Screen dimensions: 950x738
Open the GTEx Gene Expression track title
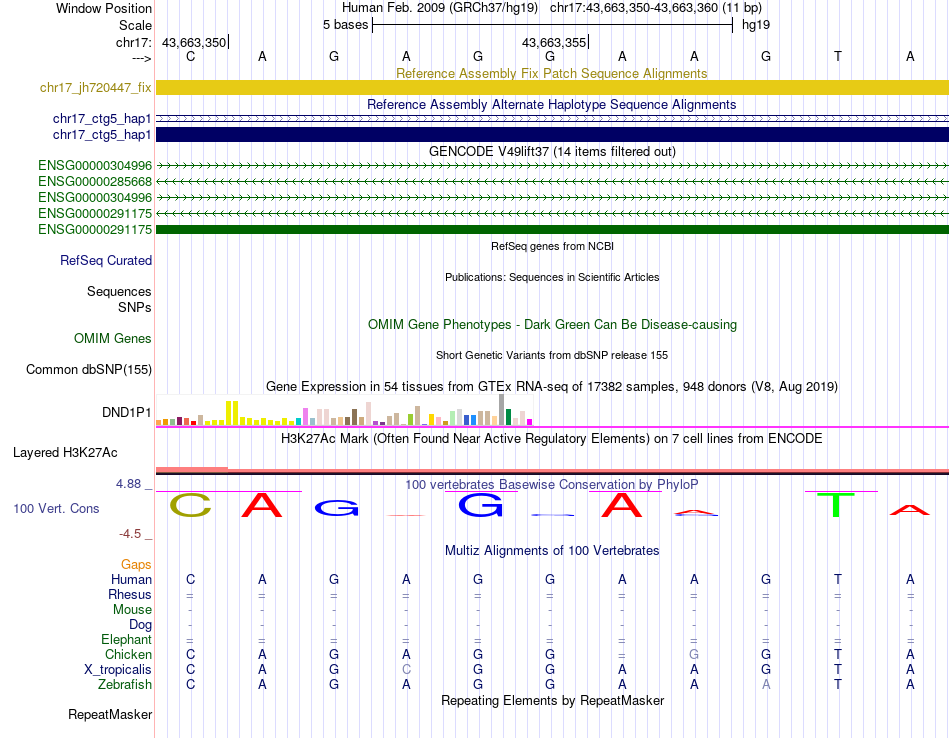[x=552, y=387]
